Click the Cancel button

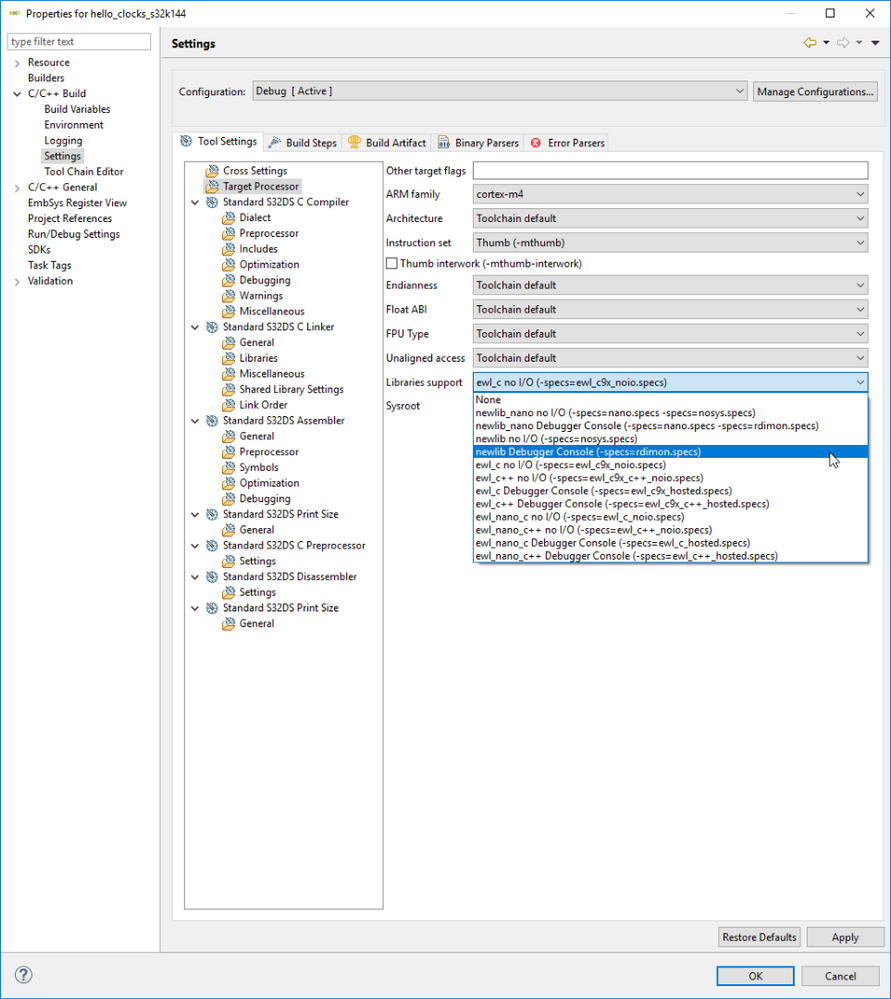[x=840, y=976]
